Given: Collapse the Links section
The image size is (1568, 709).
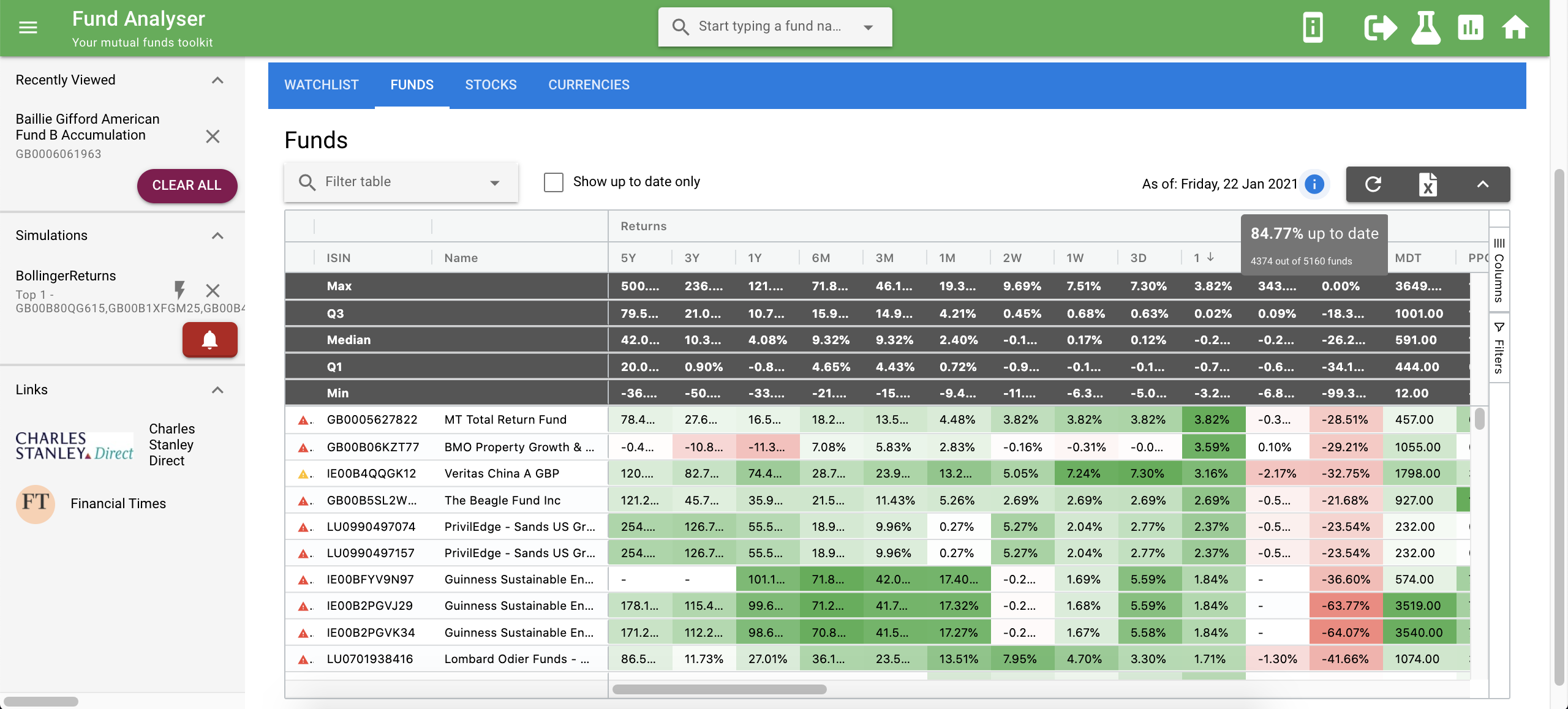Looking at the screenshot, I should coord(217,390).
